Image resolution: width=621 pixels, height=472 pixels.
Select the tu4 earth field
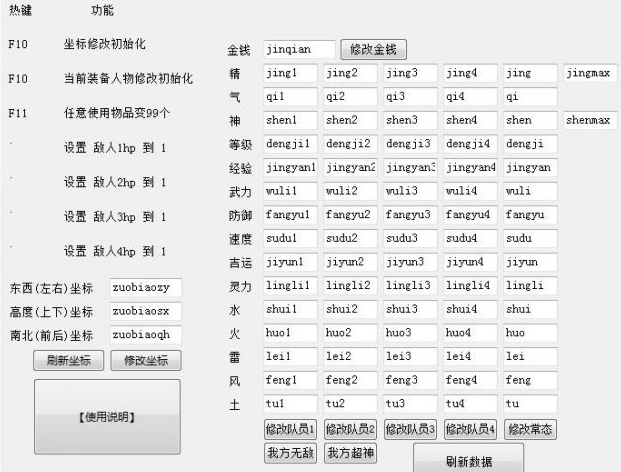tap(470, 404)
